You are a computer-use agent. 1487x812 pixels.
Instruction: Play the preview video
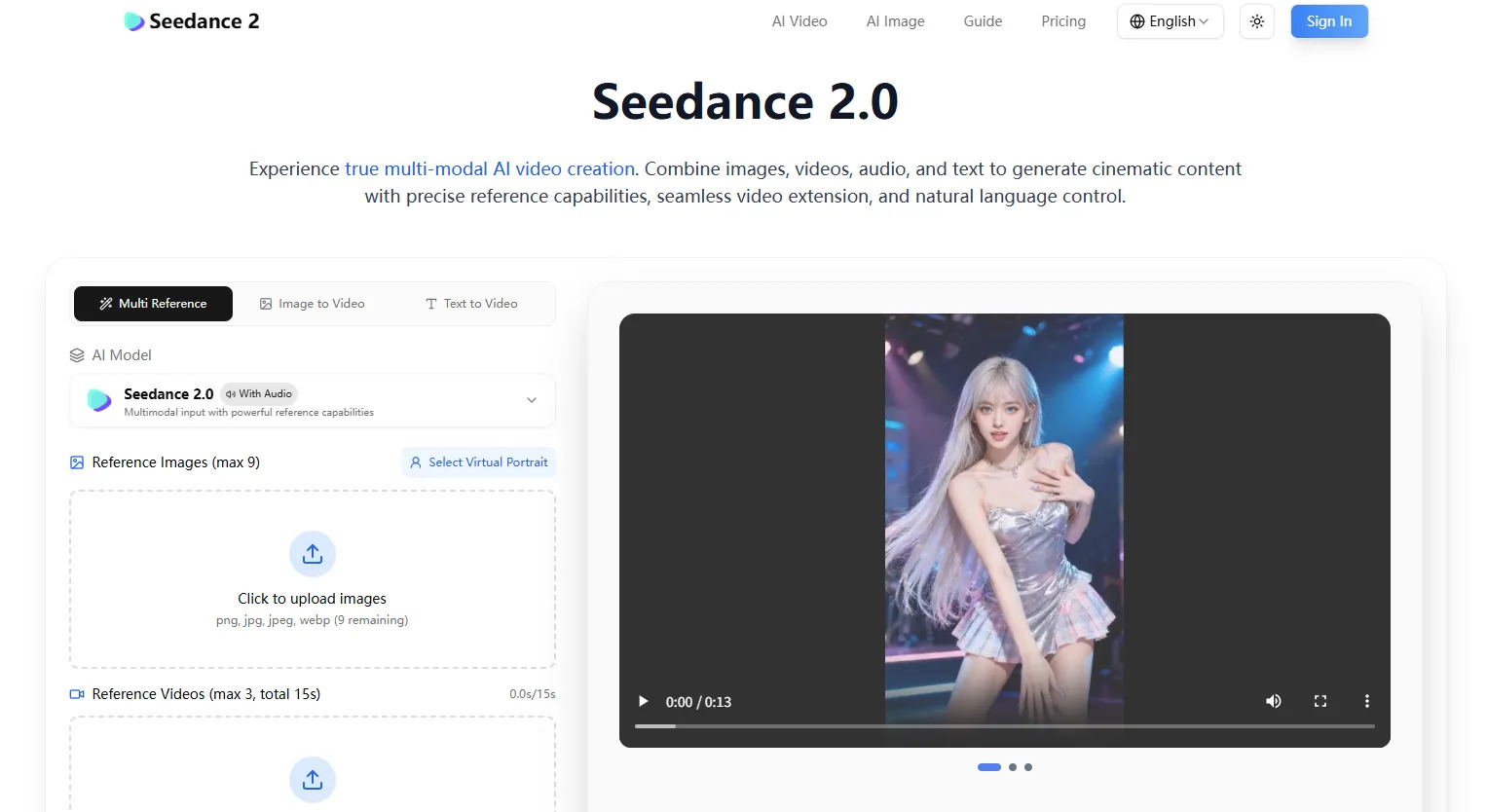click(x=643, y=701)
